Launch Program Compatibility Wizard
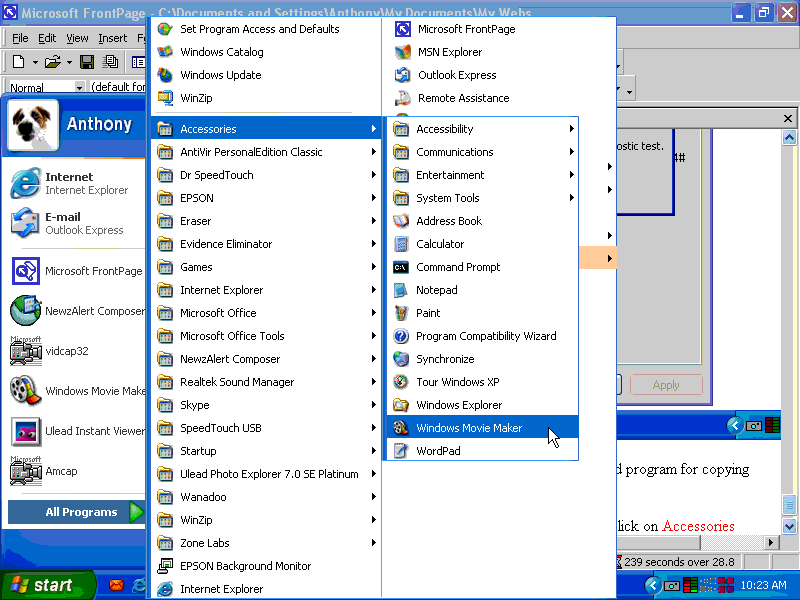 482,336
